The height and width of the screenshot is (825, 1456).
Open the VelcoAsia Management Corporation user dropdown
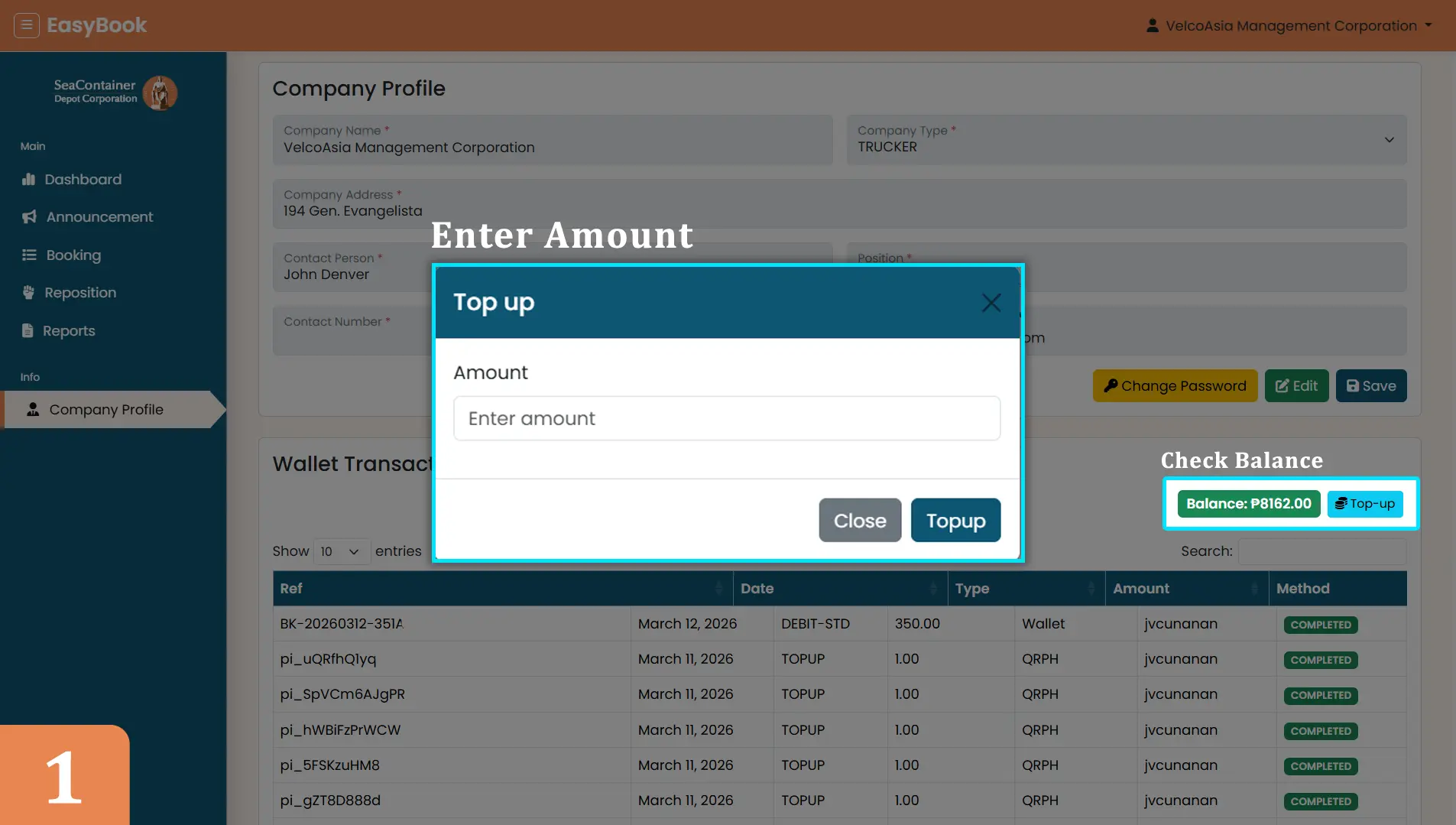tap(1289, 26)
